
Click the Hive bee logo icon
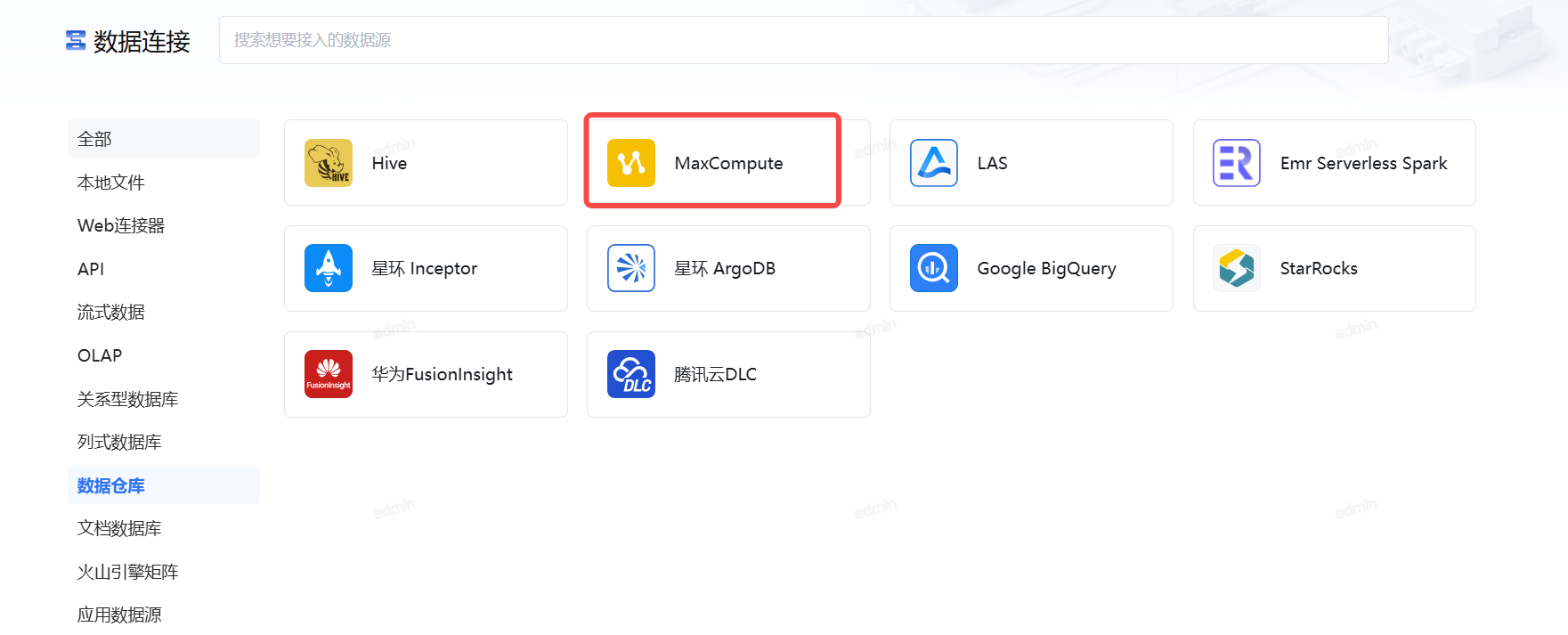tap(328, 163)
